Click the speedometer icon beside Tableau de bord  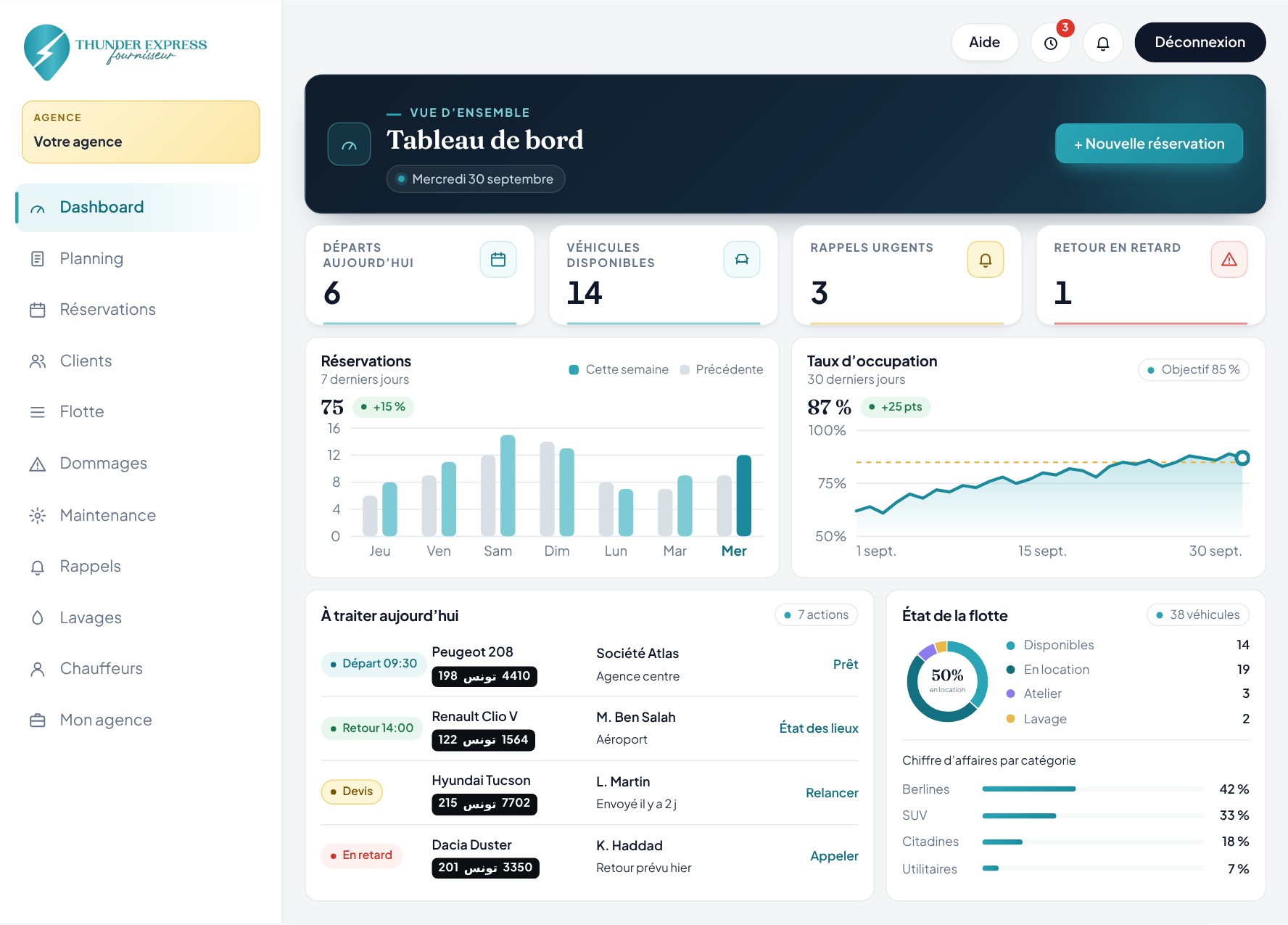350,144
